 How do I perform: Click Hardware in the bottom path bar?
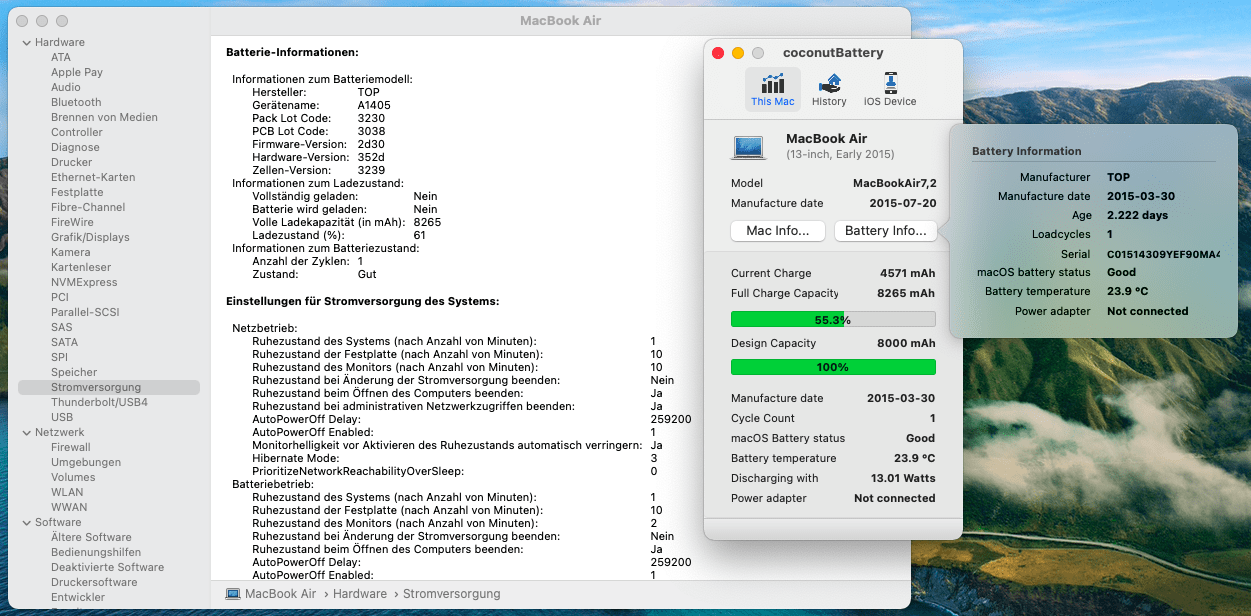pos(359,594)
